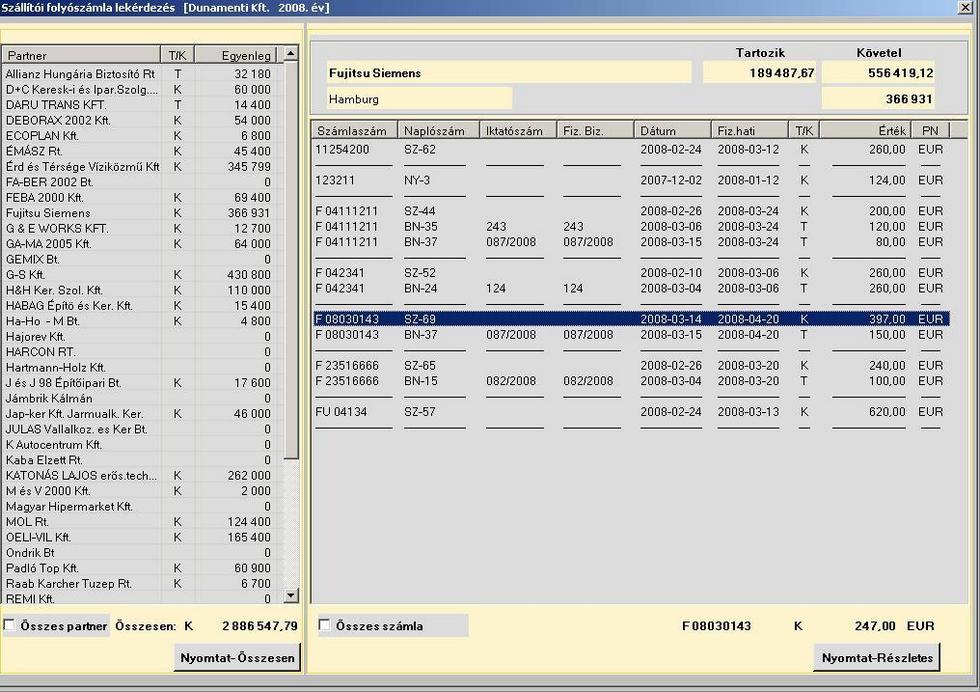
Task: Select partner M és V 2000 Kft.
Action: click(x=142, y=491)
